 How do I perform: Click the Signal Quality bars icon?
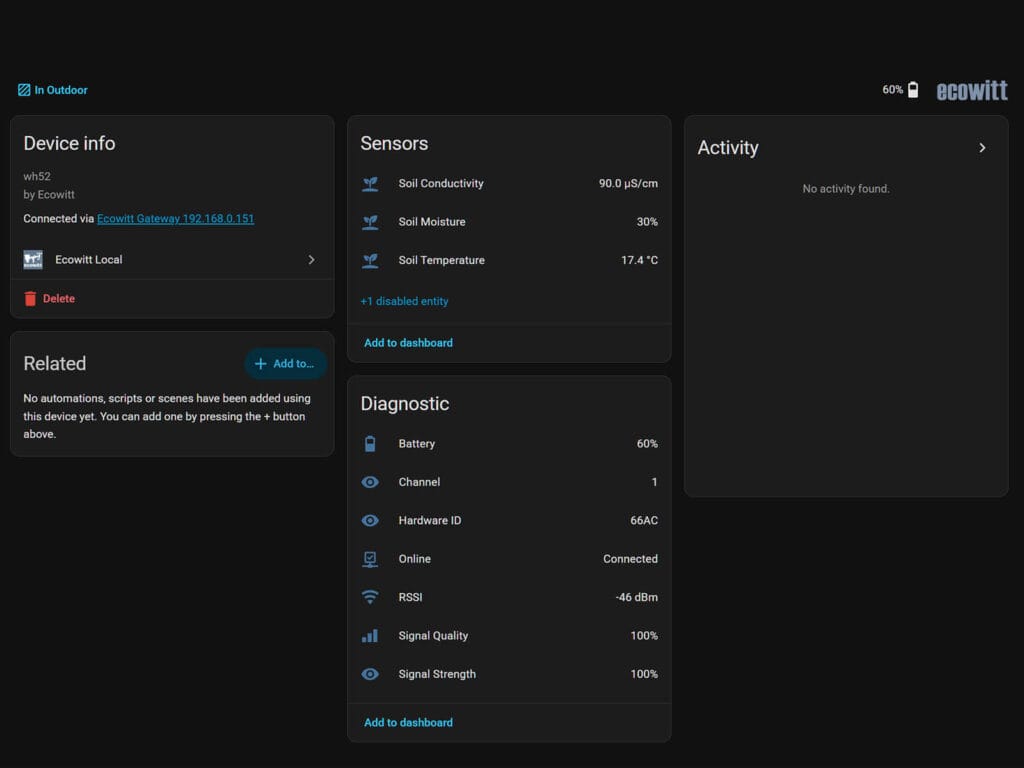pyautogui.click(x=370, y=635)
